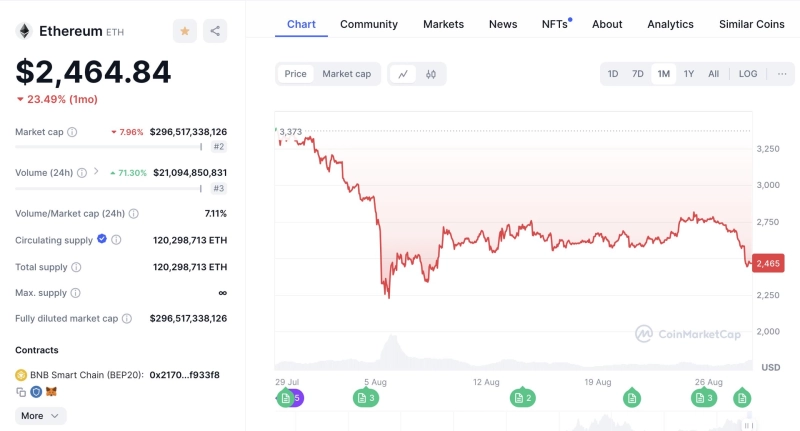
Task: Toggle chart to Price view
Action: tap(295, 74)
